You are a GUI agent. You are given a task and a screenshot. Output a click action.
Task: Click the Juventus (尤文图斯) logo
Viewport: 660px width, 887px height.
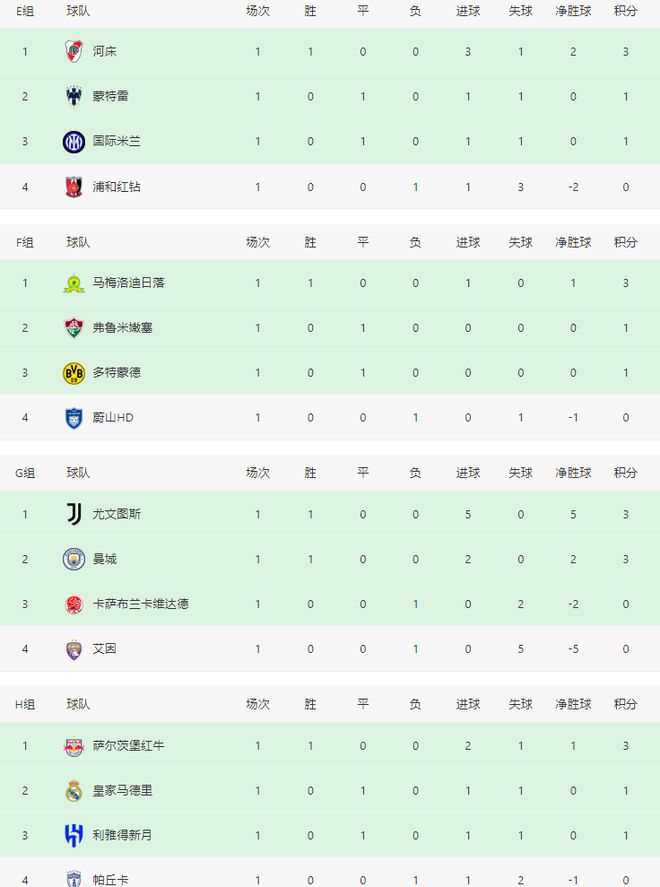tap(74, 514)
